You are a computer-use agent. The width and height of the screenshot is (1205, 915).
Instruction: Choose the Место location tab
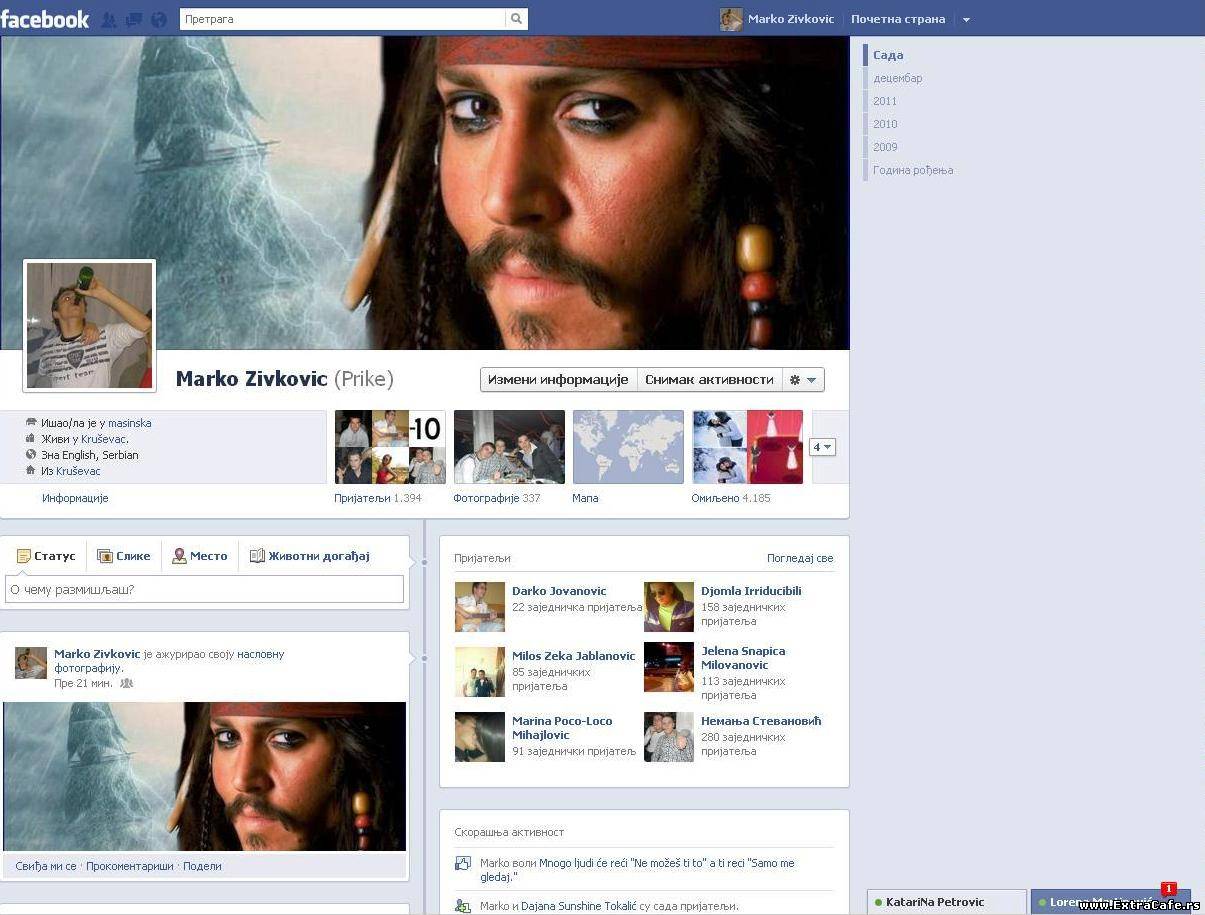tap(200, 556)
